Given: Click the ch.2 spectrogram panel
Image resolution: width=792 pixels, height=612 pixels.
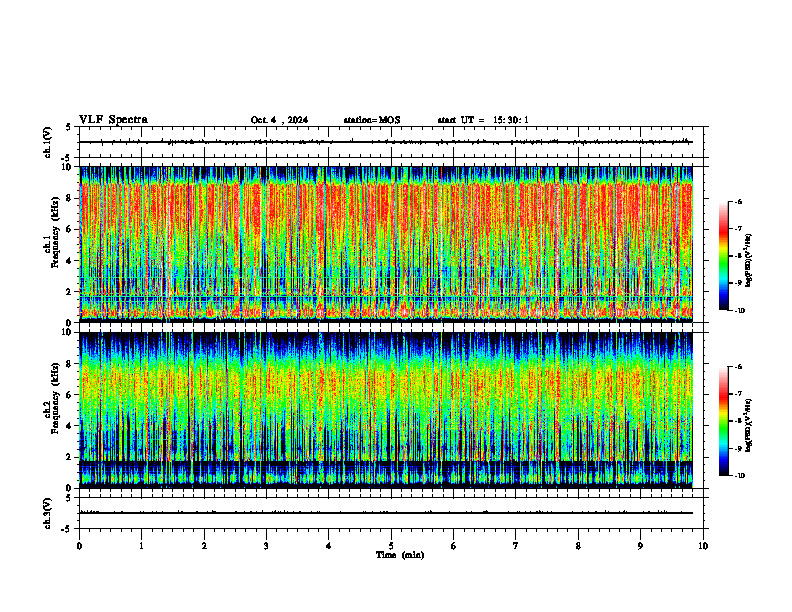Looking at the screenshot, I should click(386, 410).
